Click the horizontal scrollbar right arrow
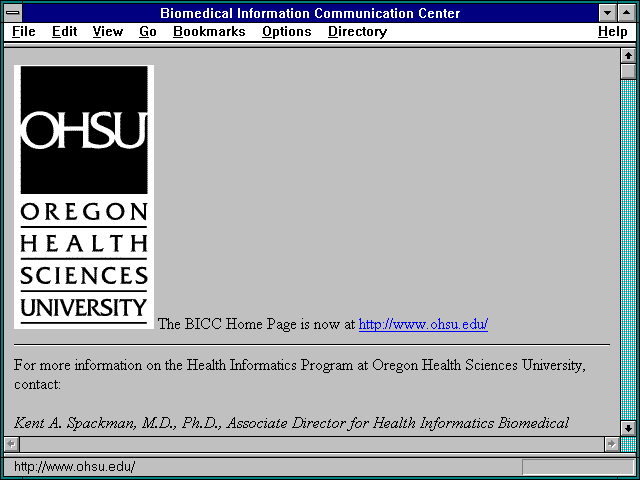This screenshot has width=640, height=480. tap(611, 444)
